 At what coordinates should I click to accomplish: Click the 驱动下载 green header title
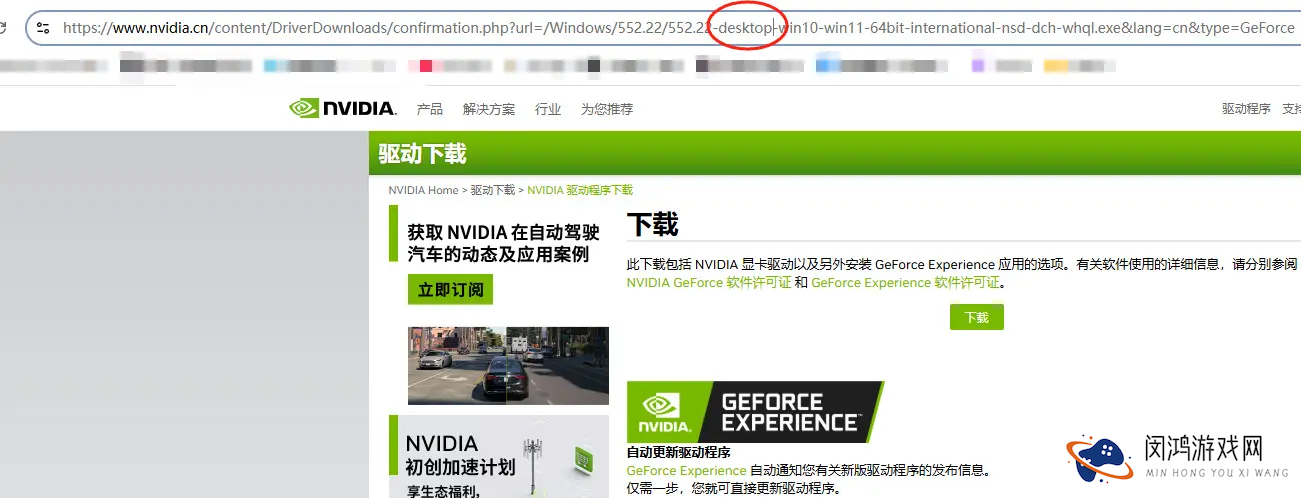click(423, 154)
